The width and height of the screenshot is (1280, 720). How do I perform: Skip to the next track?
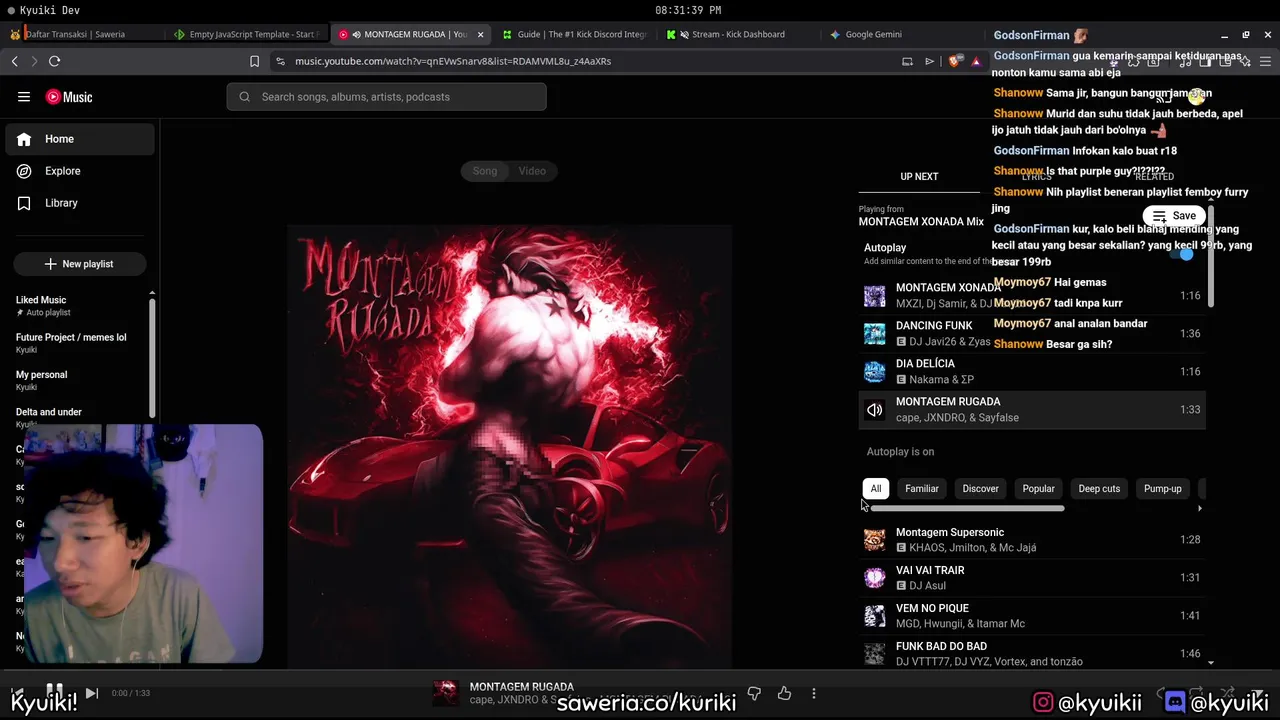click(x=91, y=693)
